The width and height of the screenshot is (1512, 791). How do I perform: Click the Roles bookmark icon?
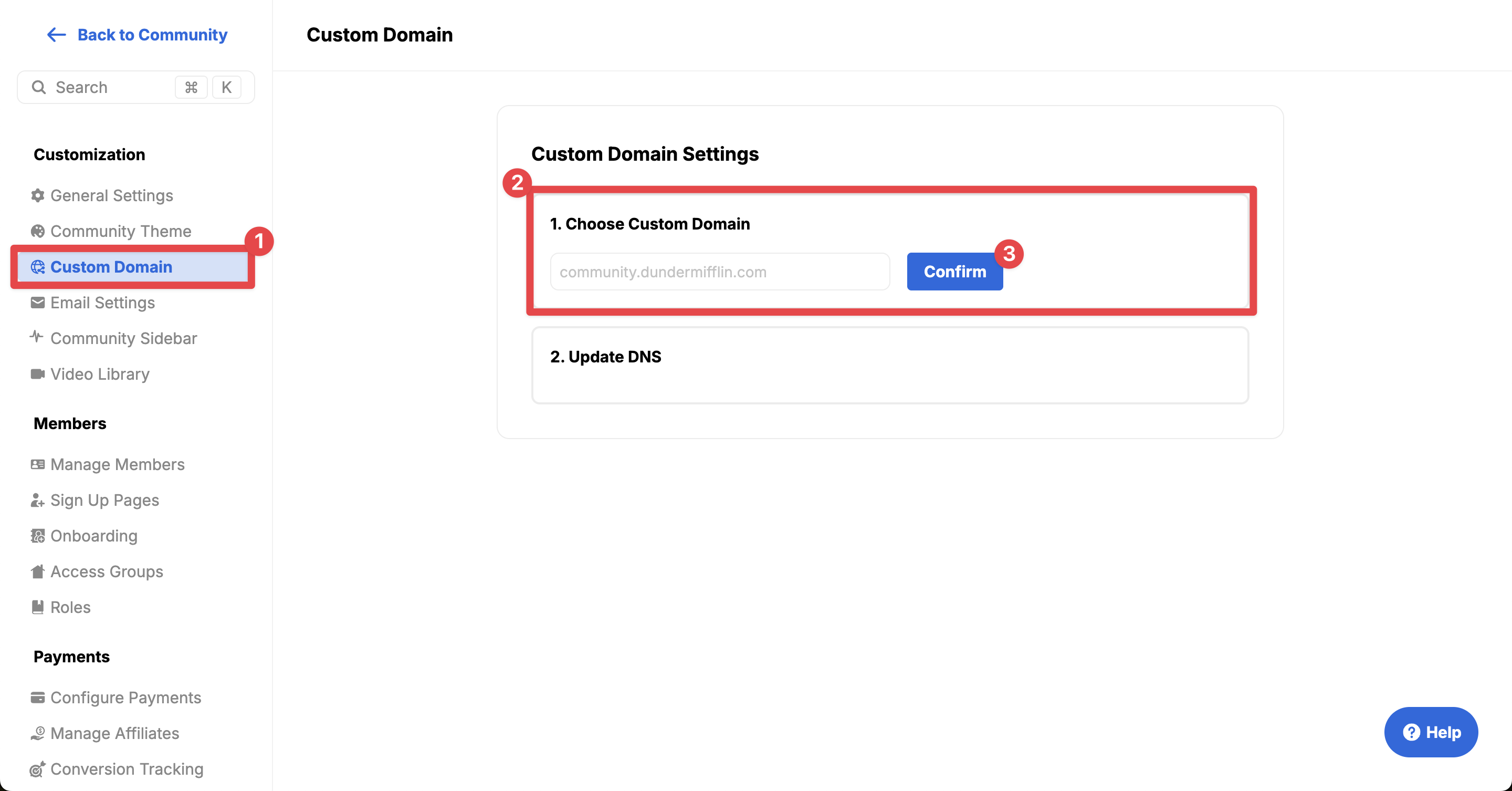(x=38, y=607)
